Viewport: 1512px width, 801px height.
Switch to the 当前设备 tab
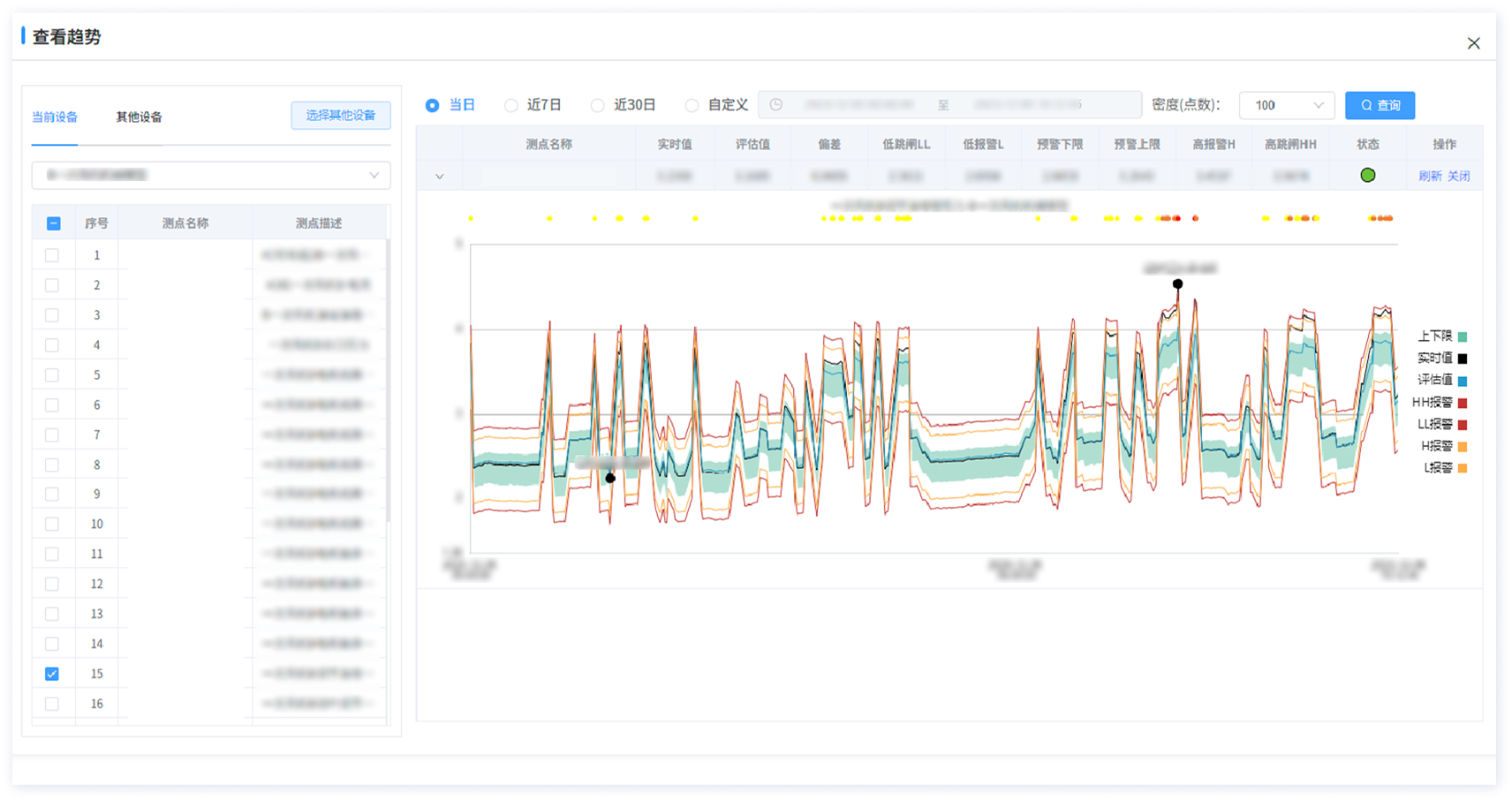click(x=55, y=117)
